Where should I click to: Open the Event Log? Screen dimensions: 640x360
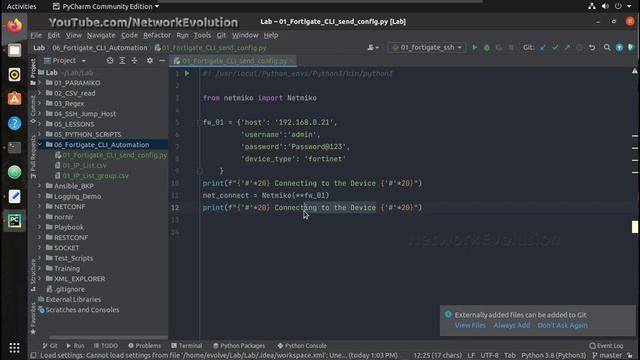click(606, 346)
